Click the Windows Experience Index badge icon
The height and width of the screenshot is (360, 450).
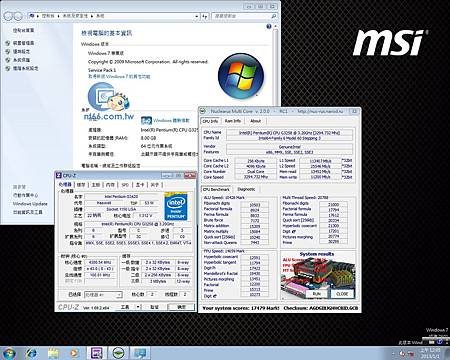(146, 121)
